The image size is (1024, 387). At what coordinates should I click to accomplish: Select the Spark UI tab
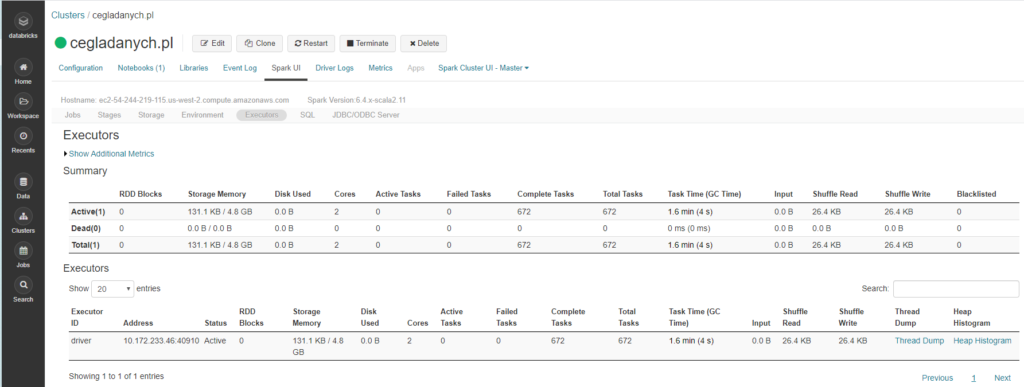[x=286, y=68]
